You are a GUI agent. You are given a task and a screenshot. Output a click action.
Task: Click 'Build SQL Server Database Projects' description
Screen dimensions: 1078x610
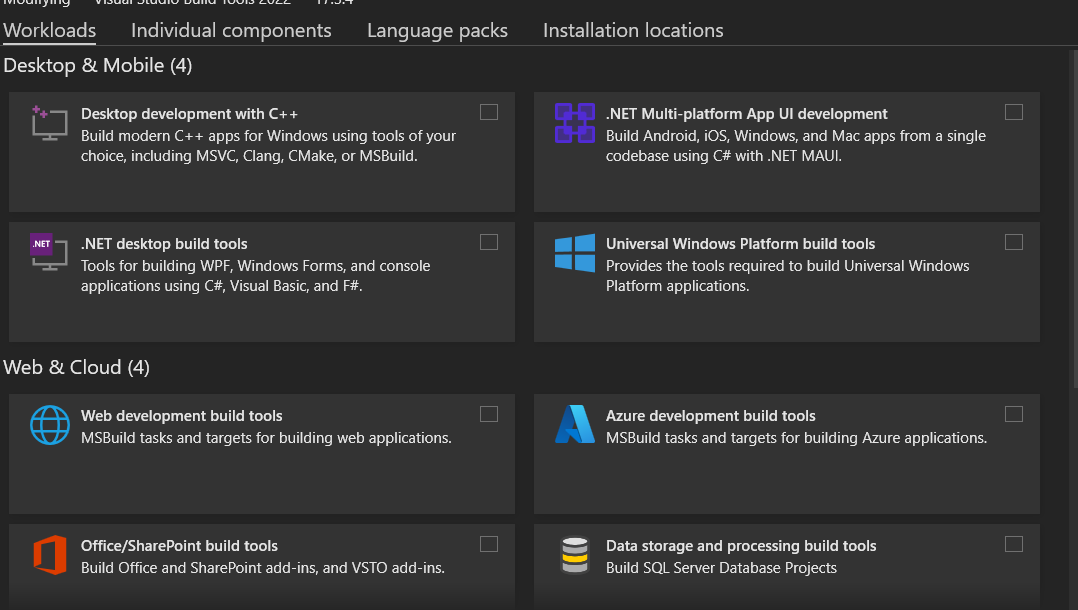tap(721, 567)
